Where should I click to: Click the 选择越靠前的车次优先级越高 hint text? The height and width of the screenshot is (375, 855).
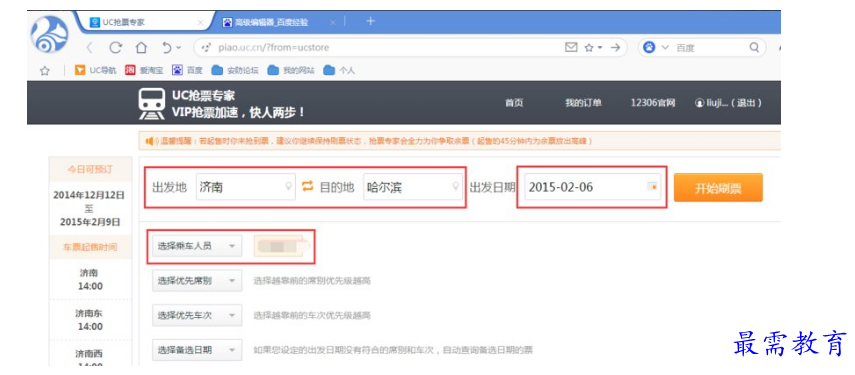(x=312, y=316)
